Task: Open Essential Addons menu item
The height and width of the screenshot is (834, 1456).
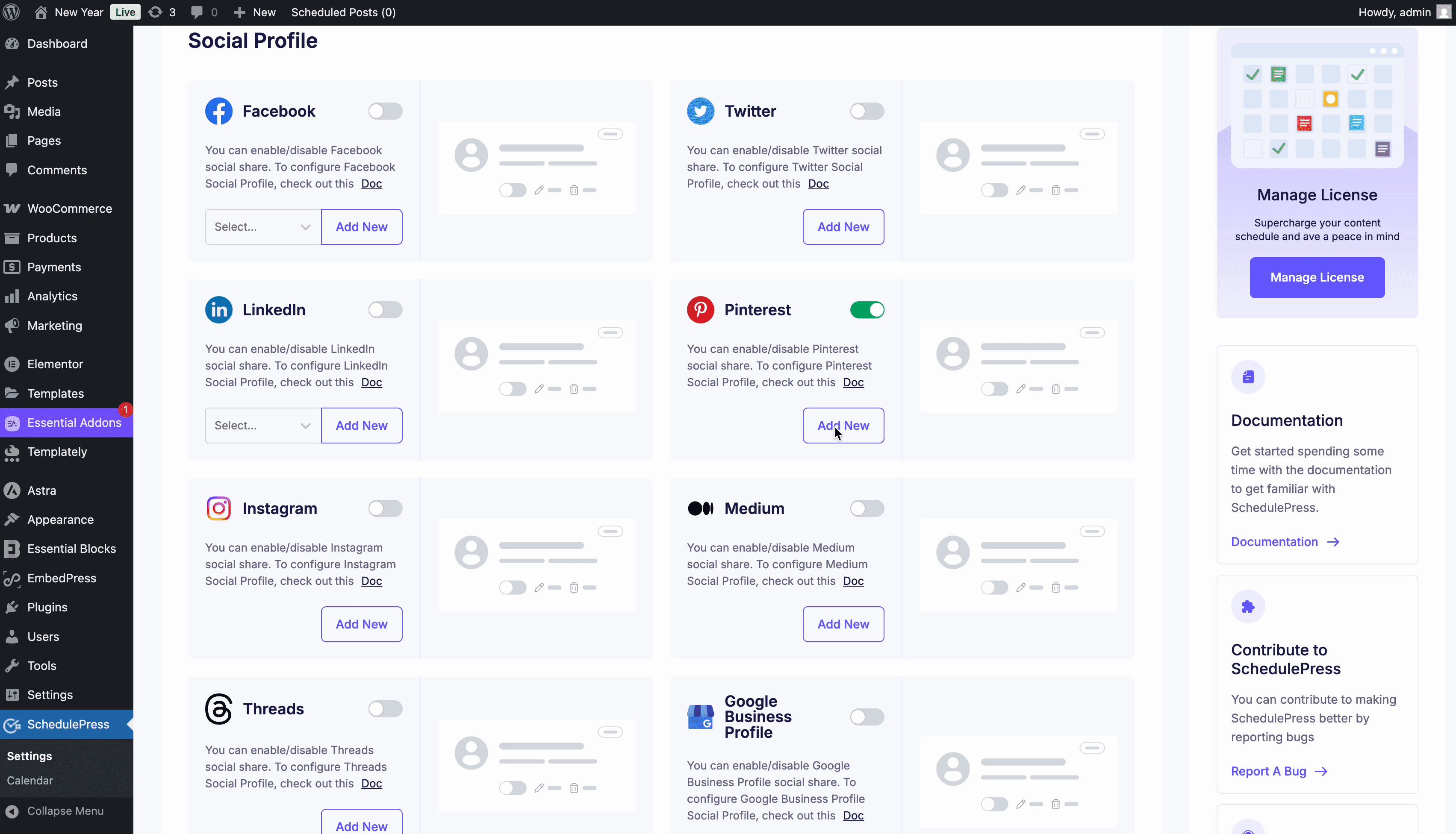Action: (66, 423)
